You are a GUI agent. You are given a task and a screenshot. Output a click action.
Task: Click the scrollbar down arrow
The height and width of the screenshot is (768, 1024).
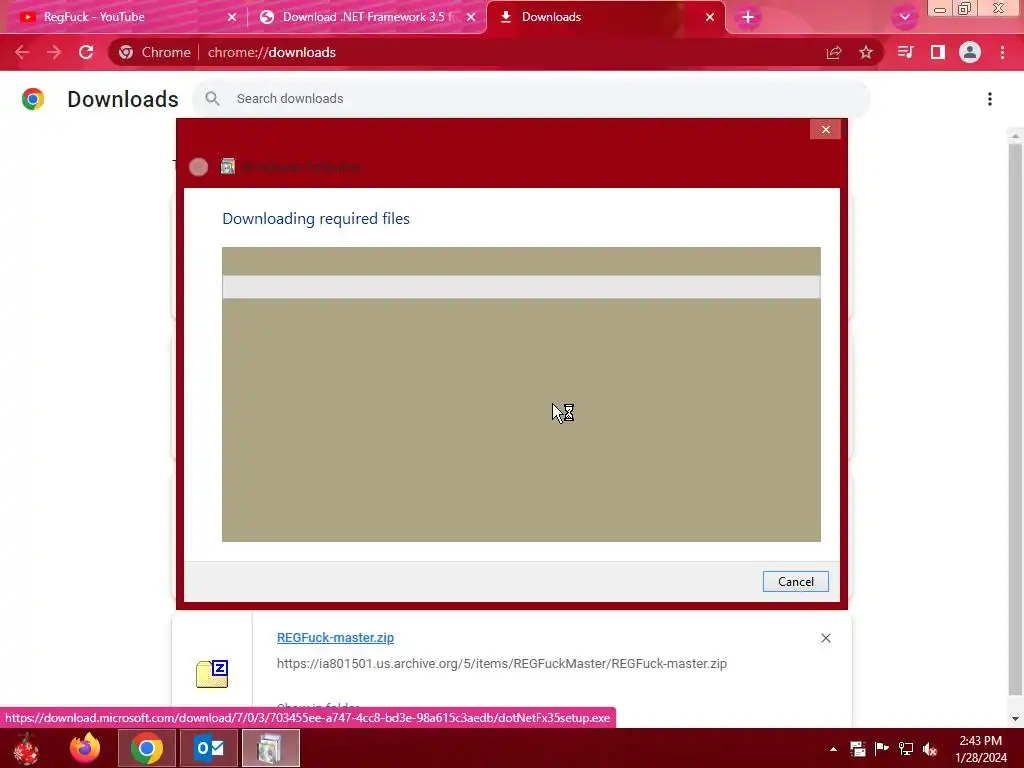coord(1015,718)
